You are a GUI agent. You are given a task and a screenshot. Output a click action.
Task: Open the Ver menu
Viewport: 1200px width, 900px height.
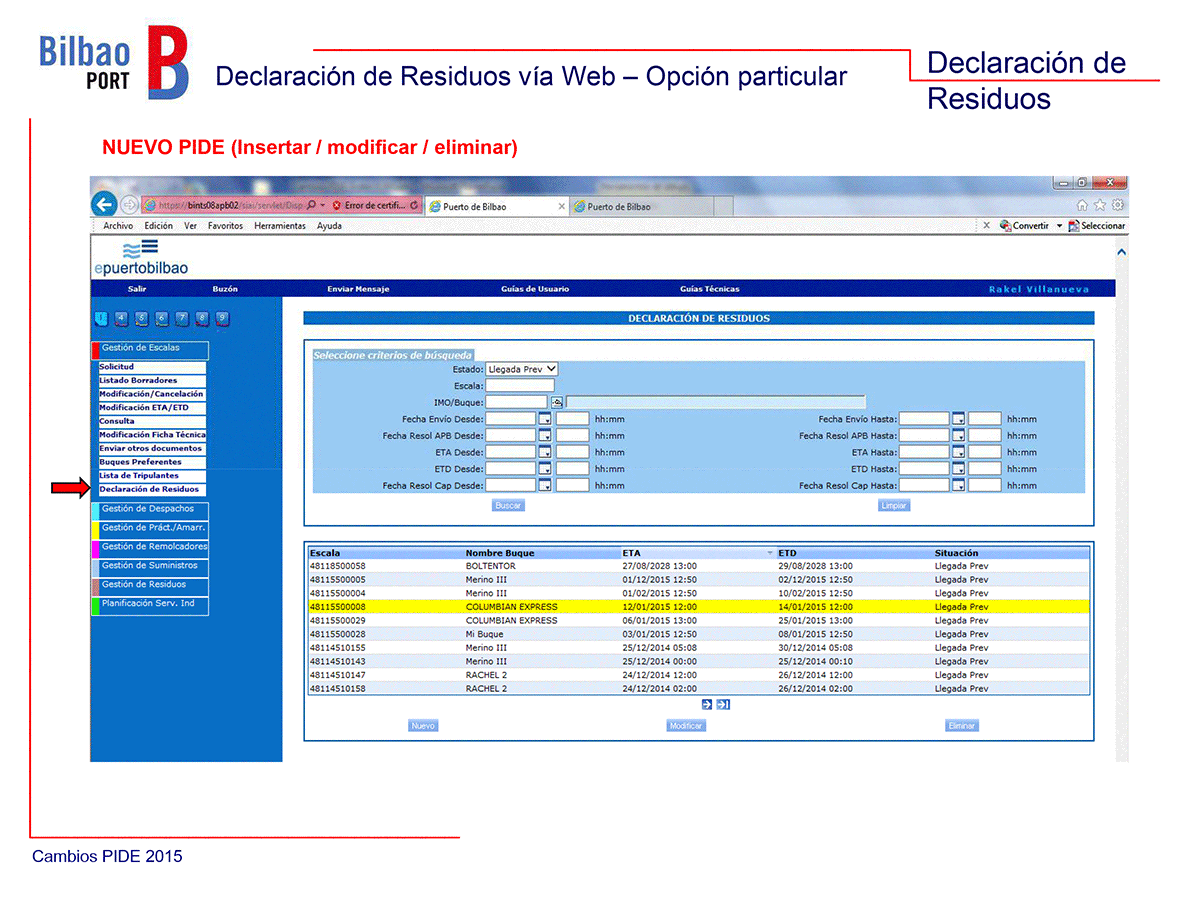point(190,226)
